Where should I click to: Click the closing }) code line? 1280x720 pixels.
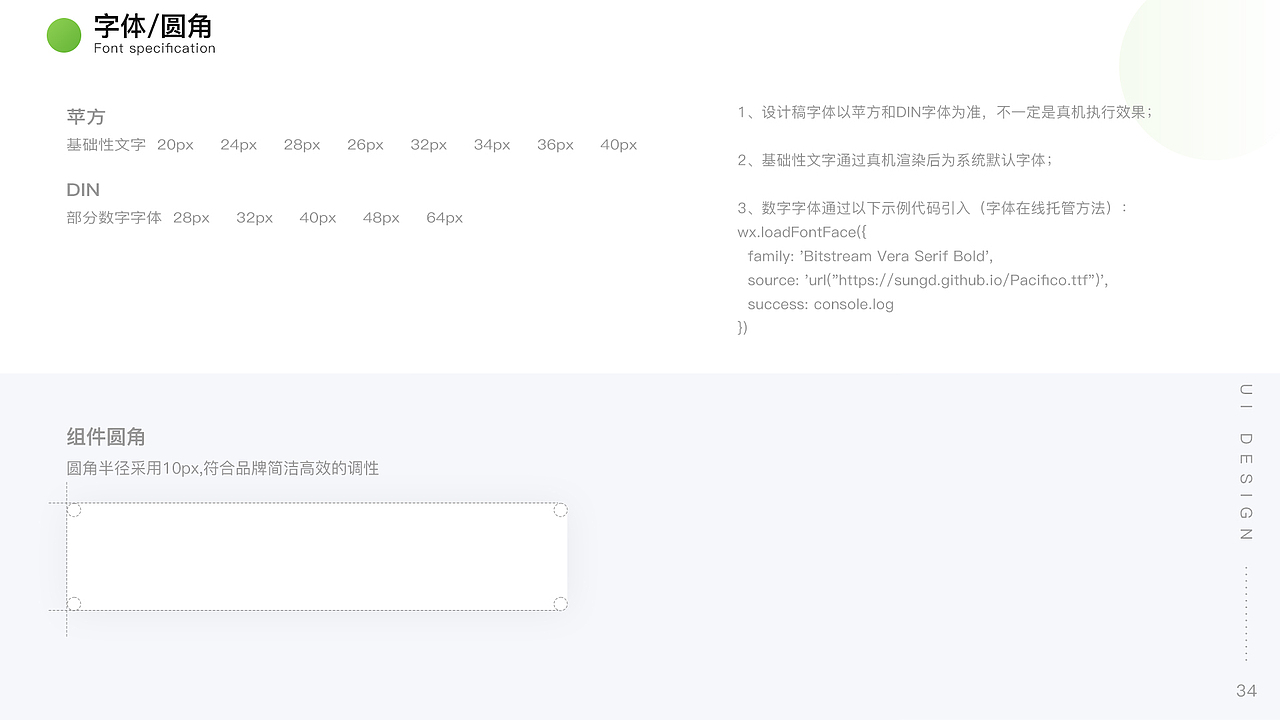point(743,327)
